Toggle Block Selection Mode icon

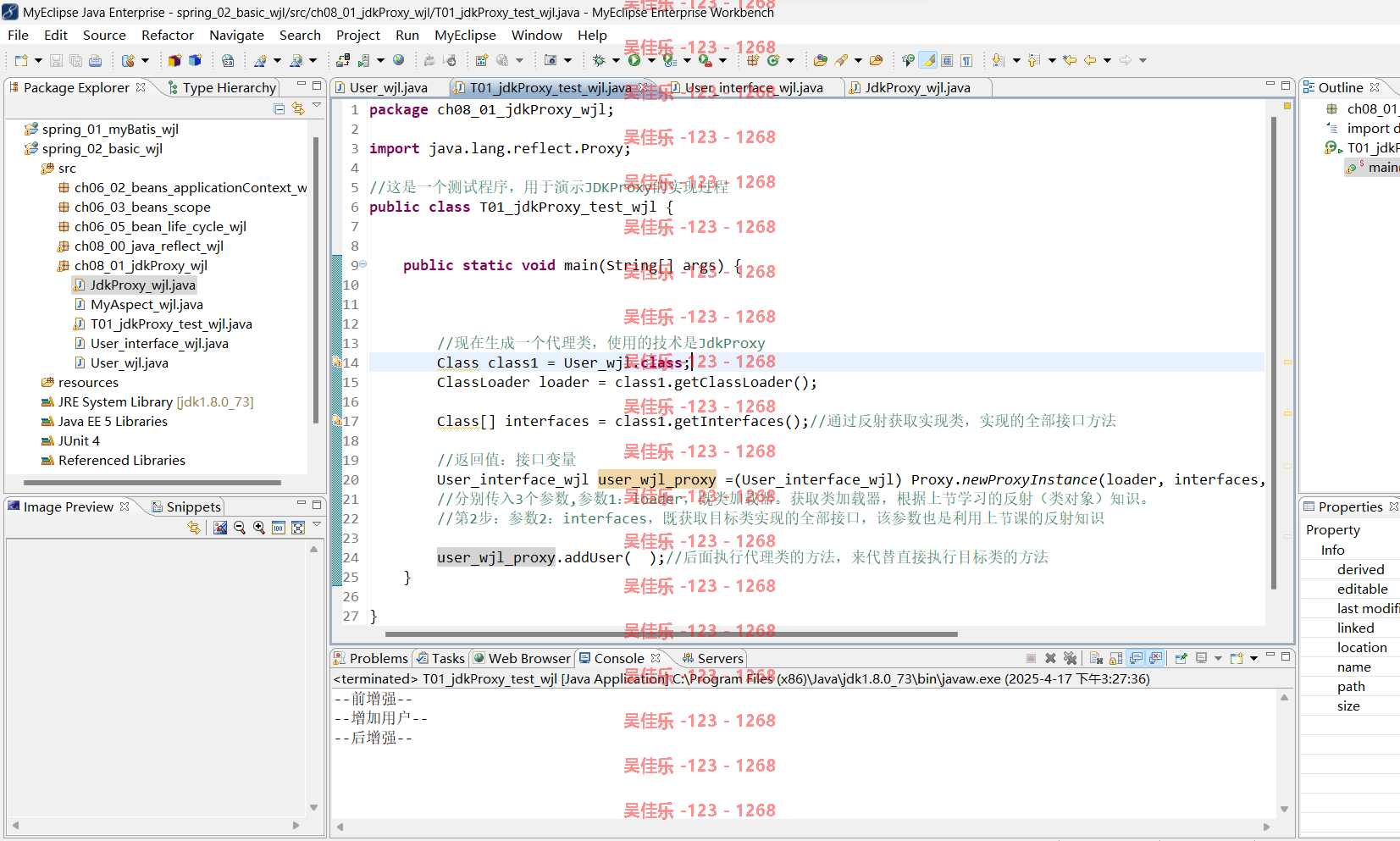[947, 60]
